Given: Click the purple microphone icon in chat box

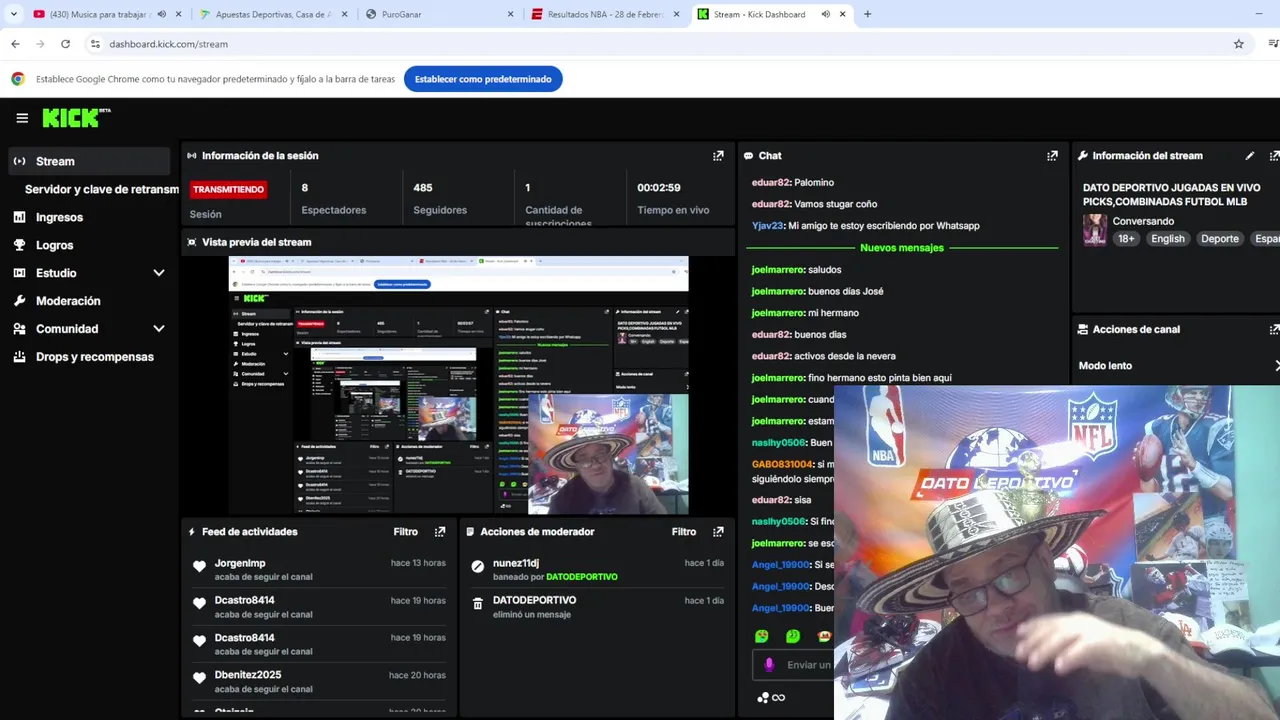Looking at the screenshot, I should [x=769, y=665].
